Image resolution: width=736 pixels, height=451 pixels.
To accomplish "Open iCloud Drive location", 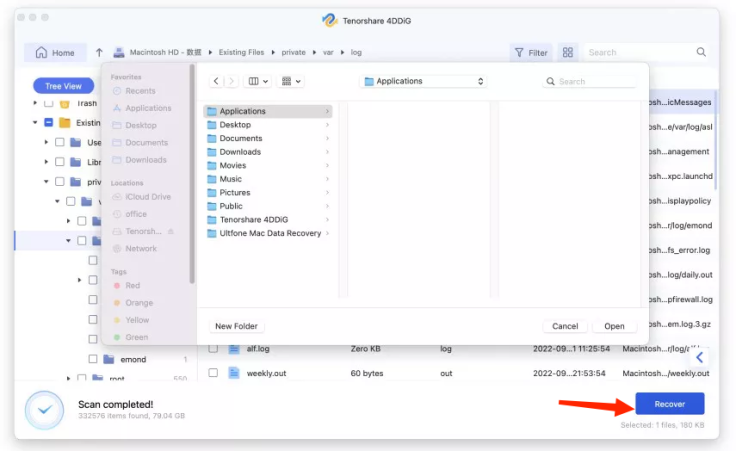I will pos(141,197).
